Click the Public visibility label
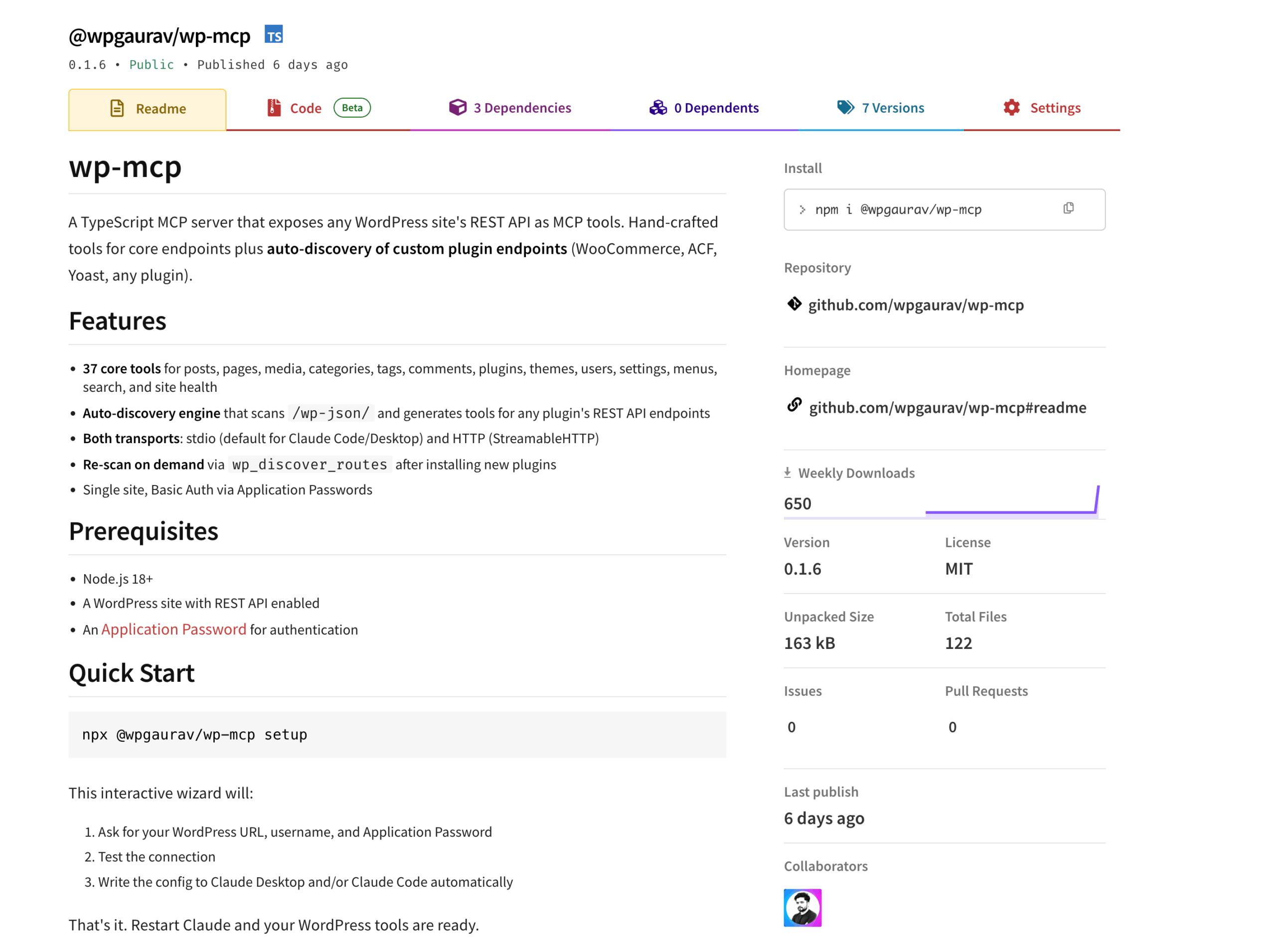This screenshot has height=952, width=1276. pos(151,64)
